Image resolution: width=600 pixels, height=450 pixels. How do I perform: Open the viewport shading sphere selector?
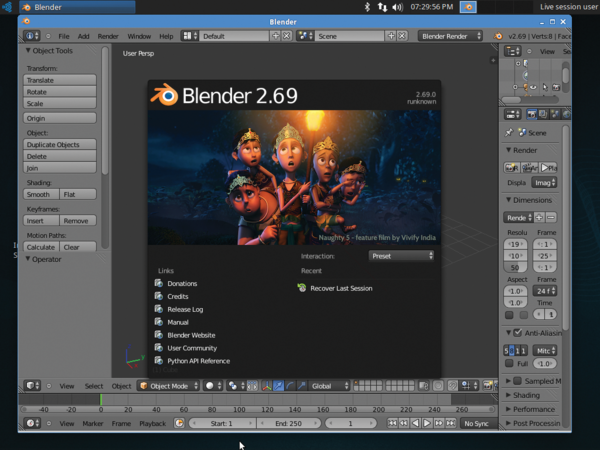[213, 386]
